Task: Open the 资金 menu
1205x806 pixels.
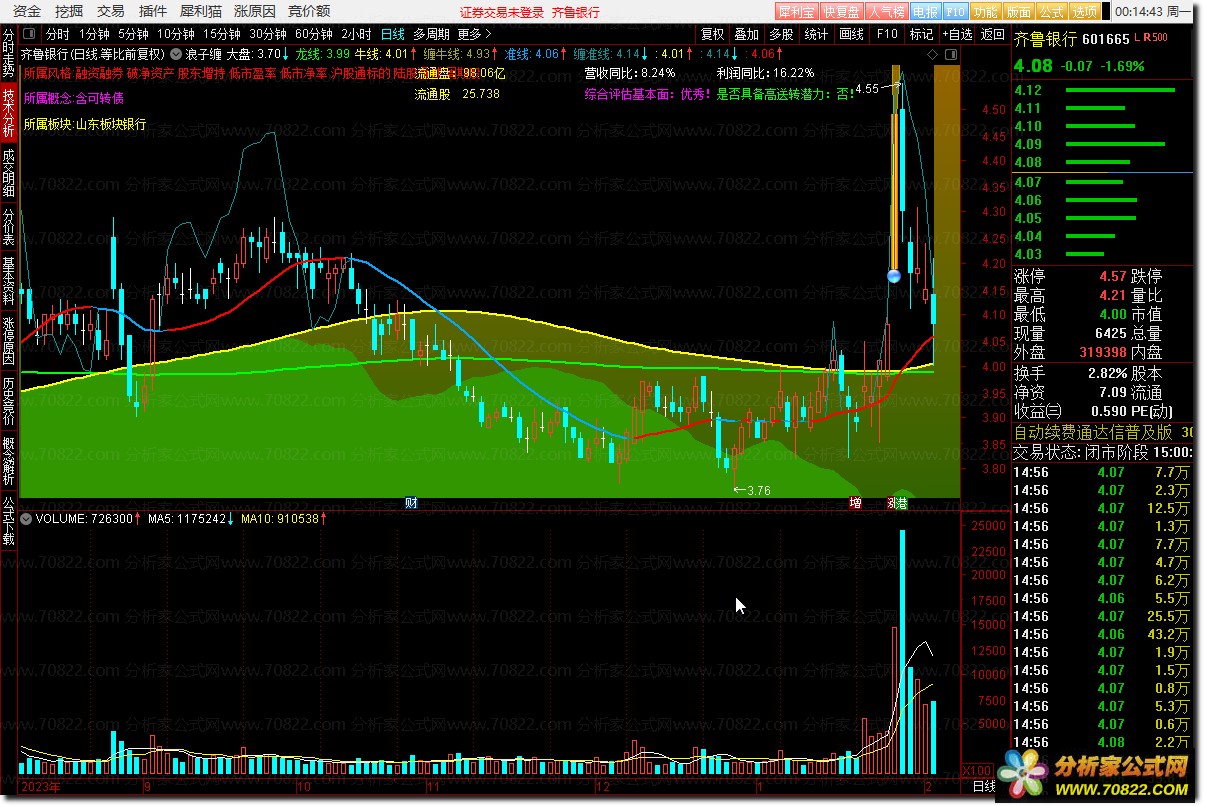Action: pyautogui.click(x=28, y=11)
